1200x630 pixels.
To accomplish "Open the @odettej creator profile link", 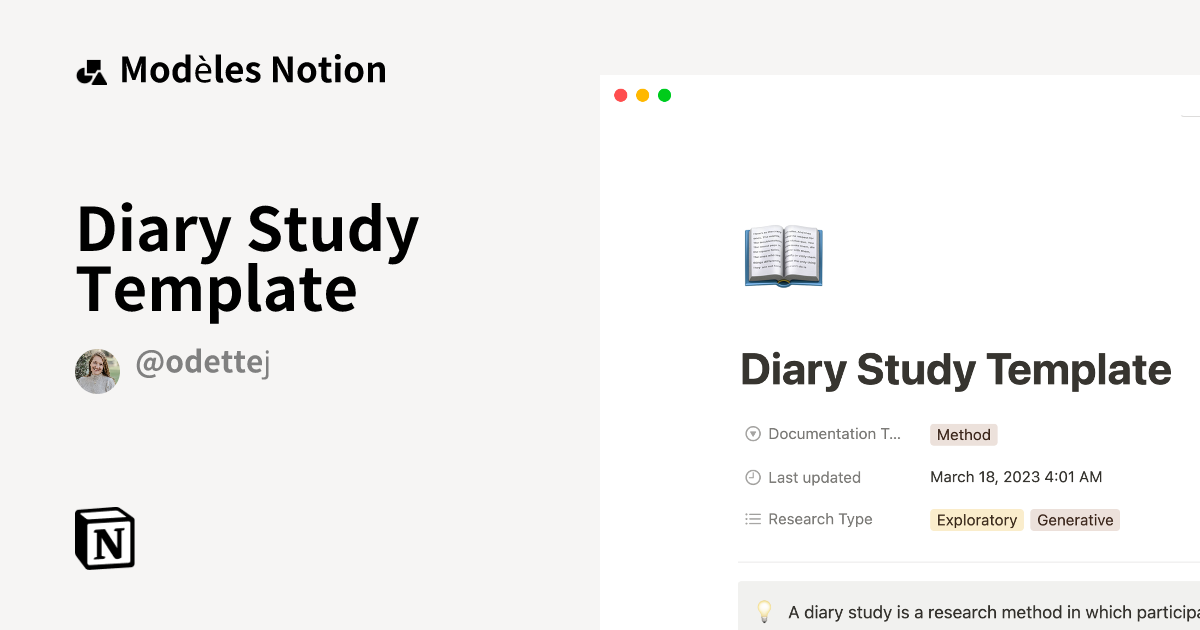I will [x=203, y=364].
